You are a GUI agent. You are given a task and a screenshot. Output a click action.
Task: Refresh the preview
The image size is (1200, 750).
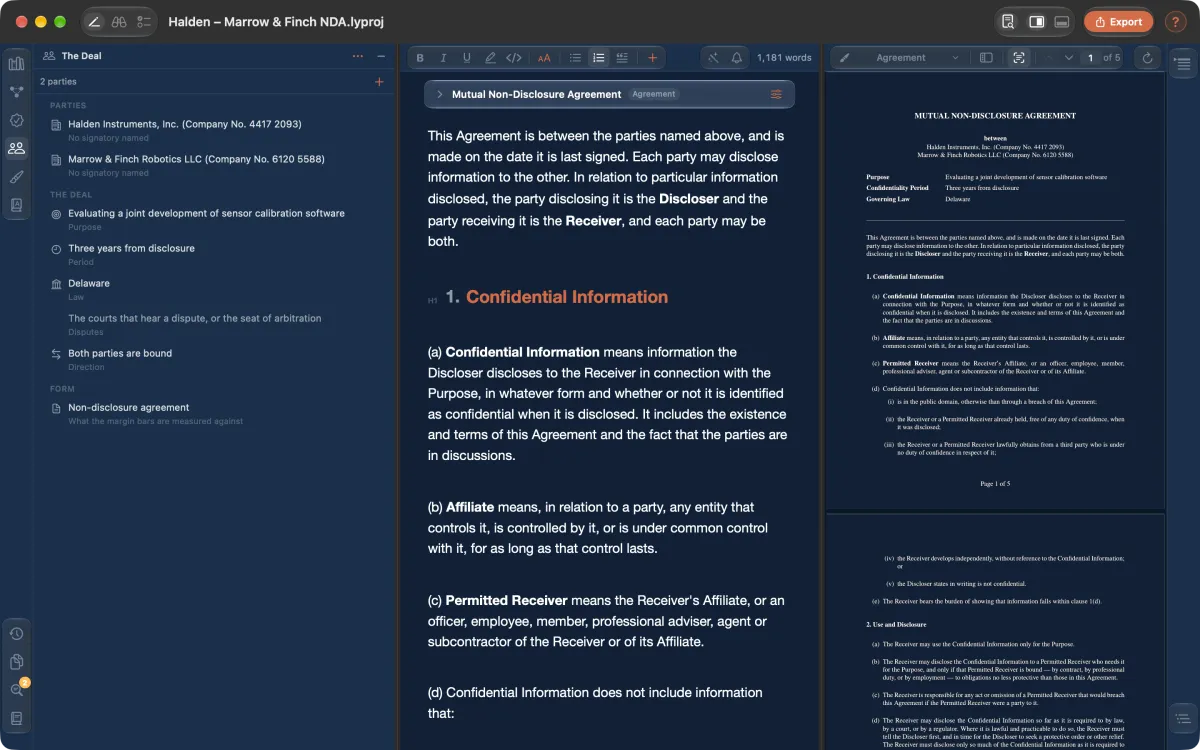point(1147,58)
